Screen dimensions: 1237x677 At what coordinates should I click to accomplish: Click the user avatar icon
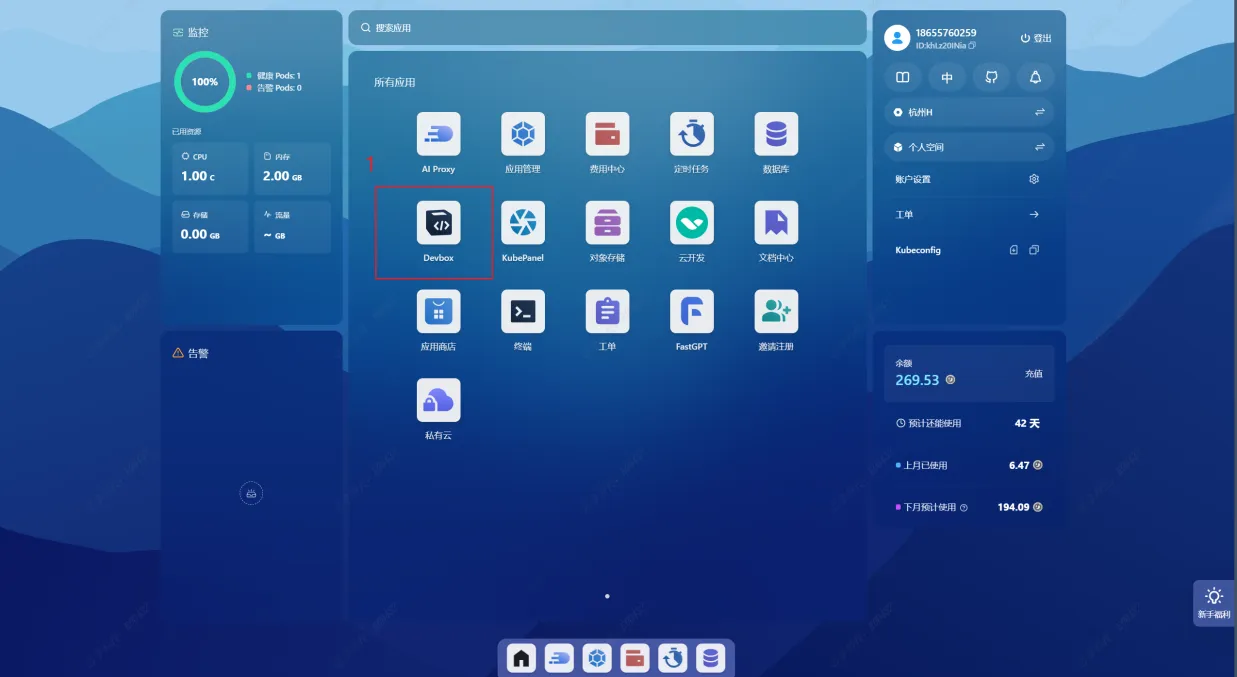[897, 38]
